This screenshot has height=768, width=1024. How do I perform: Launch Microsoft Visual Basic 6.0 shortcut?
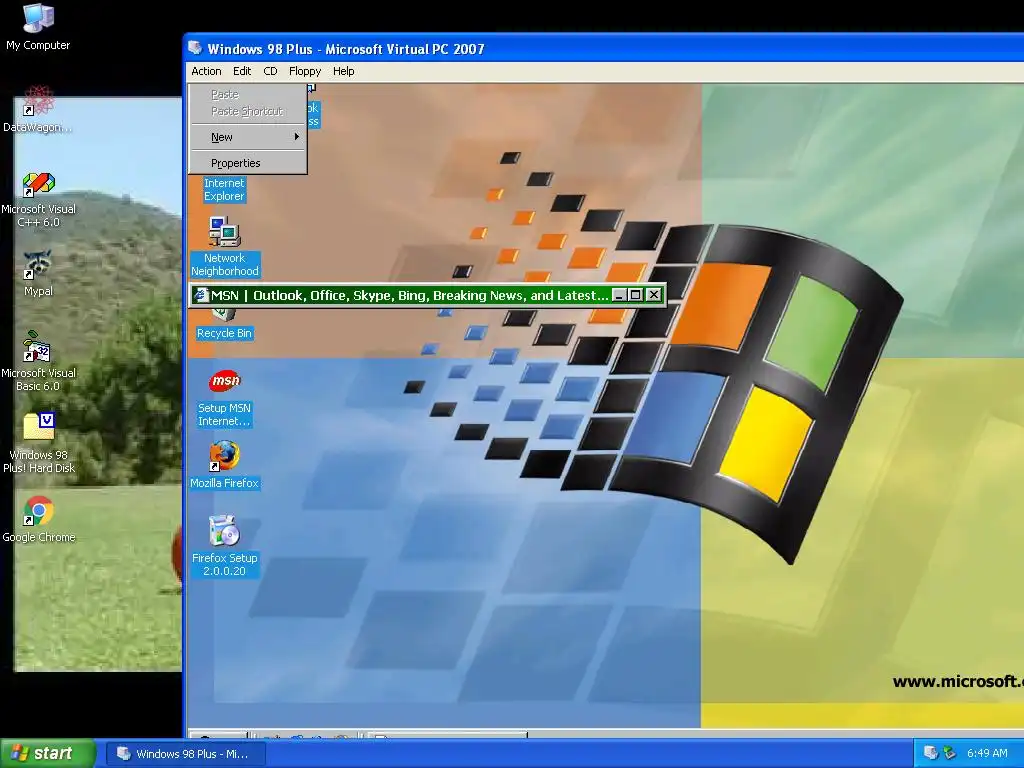tap(38, 362)
